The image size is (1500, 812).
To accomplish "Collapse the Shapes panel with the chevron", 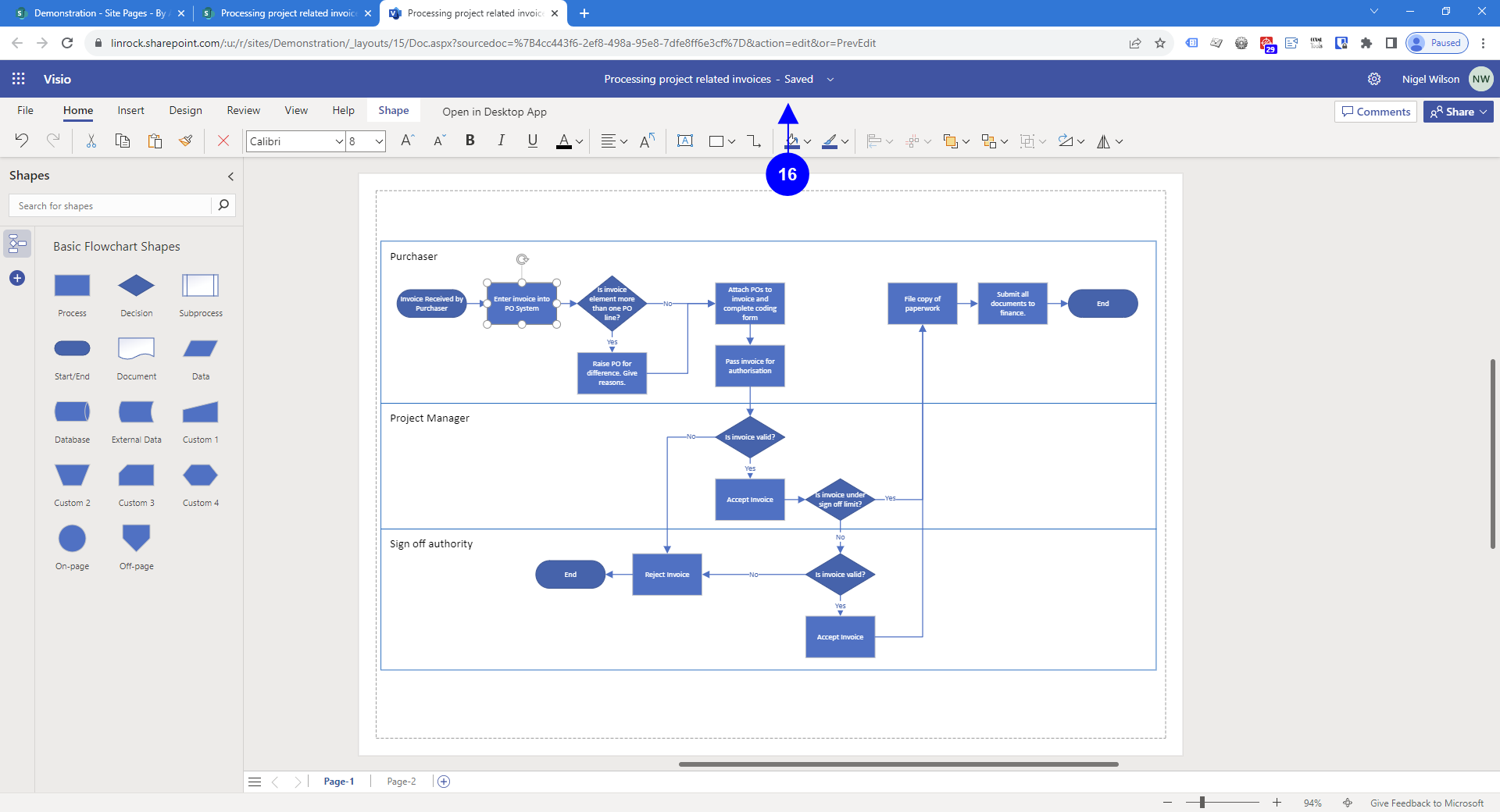I will pyautogui.click(x=230, y=176).
